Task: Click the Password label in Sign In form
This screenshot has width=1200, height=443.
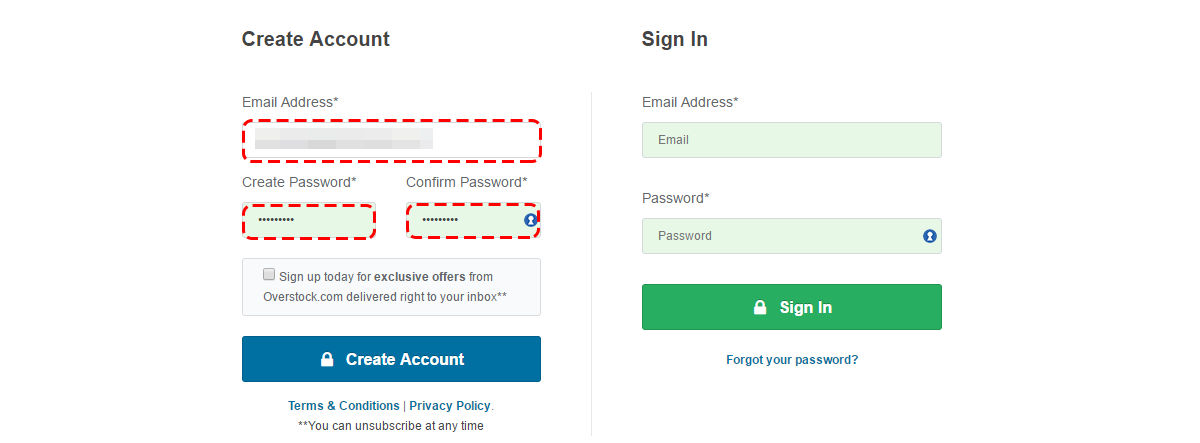Action: point(676,198)
